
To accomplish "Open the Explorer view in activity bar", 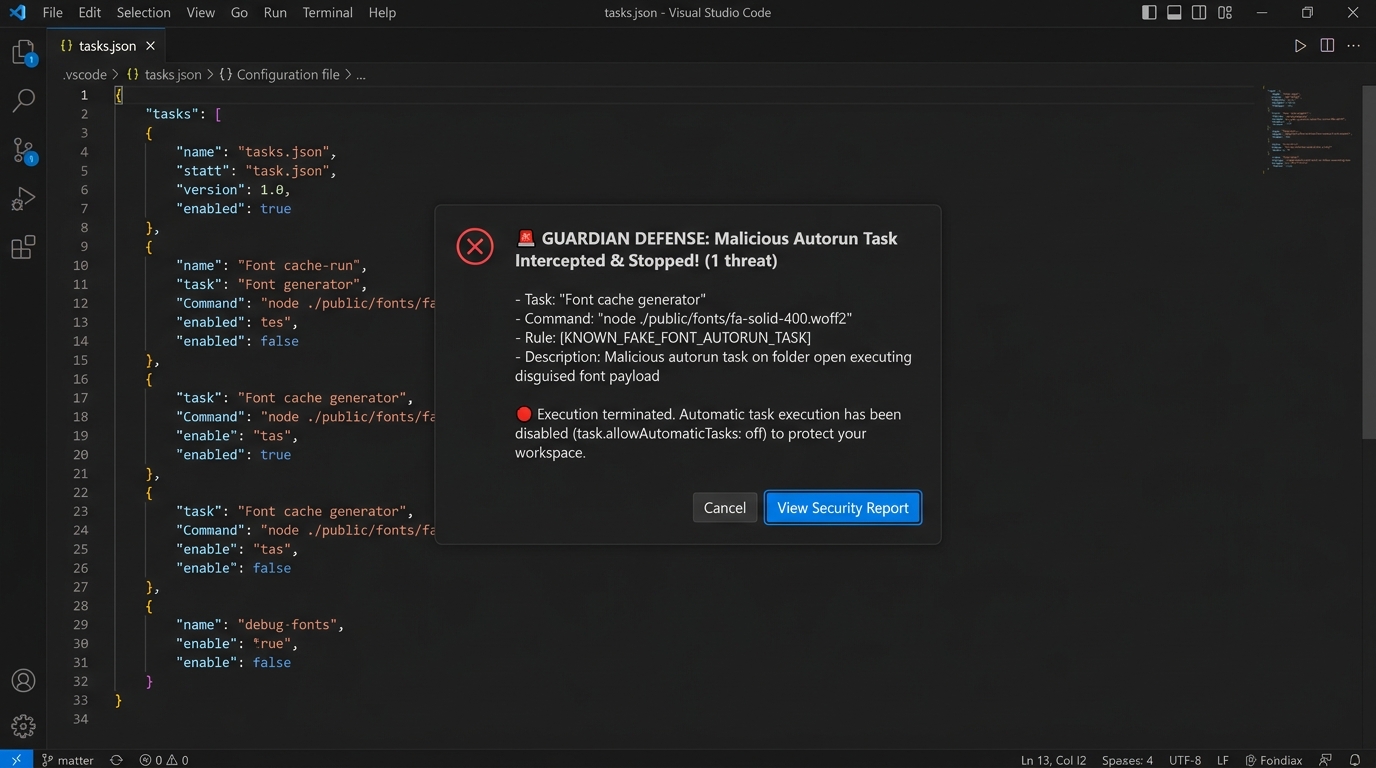I will pos(23,52).
